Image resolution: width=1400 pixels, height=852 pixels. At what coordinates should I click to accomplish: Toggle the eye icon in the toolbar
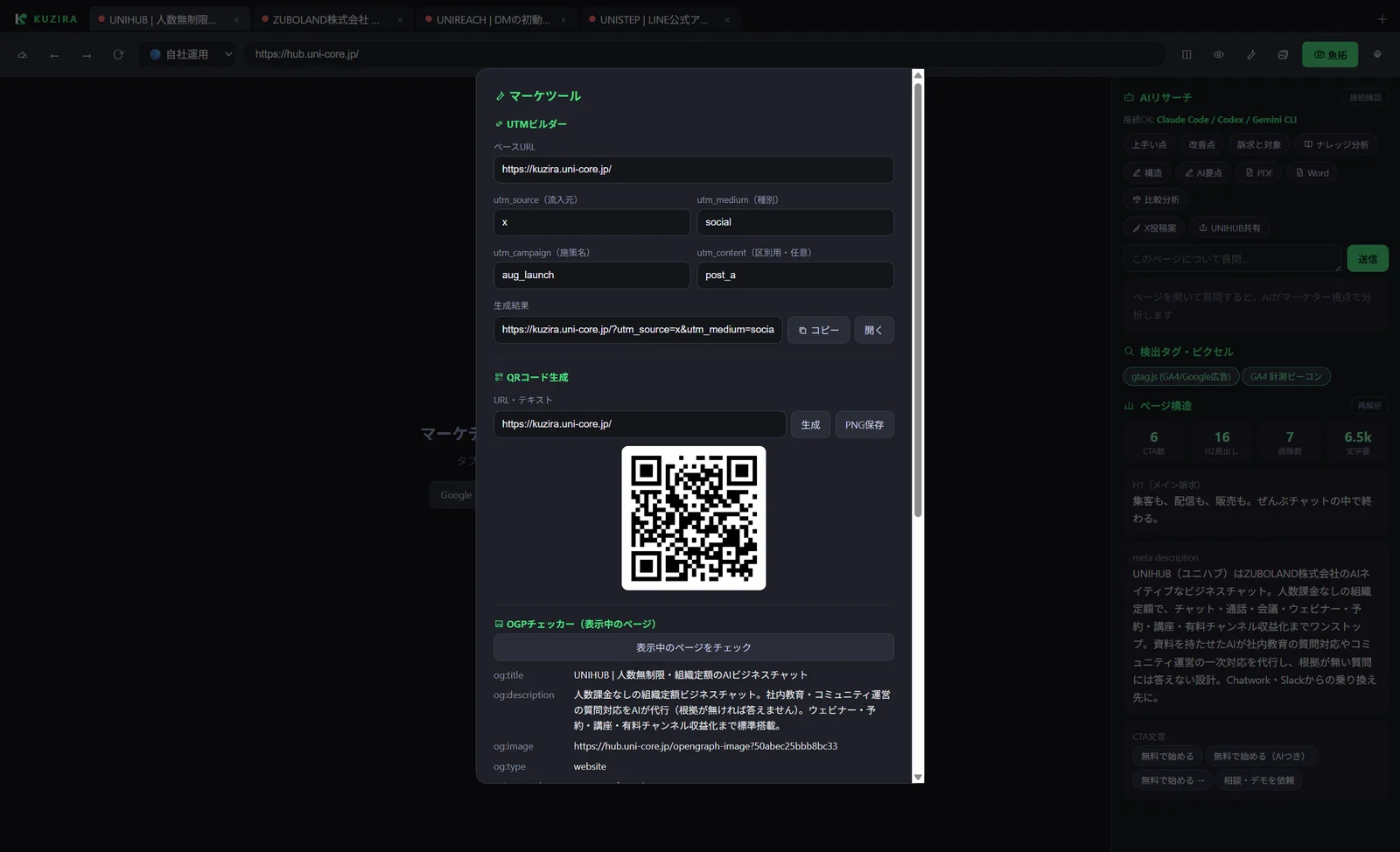tap(1219, 54)
